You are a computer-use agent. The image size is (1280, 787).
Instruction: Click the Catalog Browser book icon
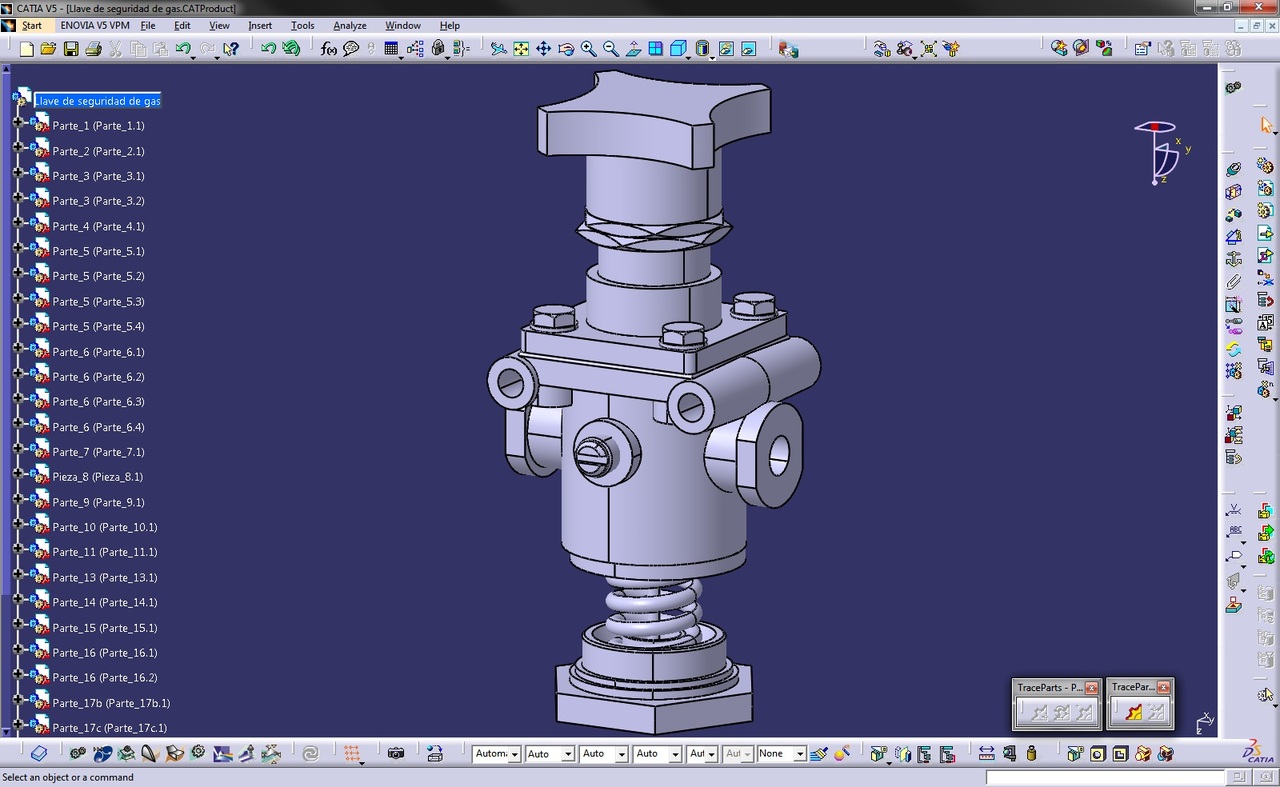click(x=38, y=753)
